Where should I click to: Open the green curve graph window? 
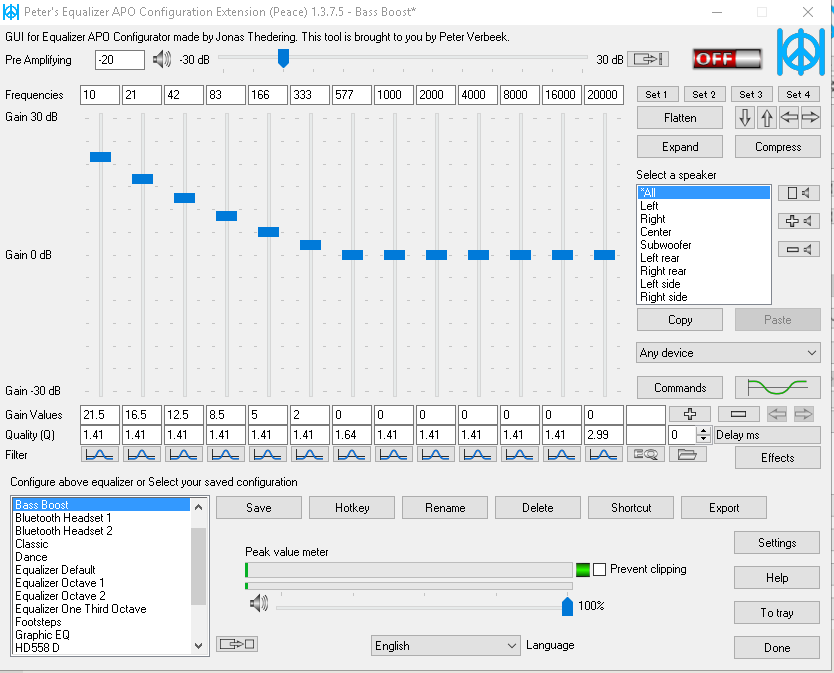pyautogui.click(x=777, y=387)
